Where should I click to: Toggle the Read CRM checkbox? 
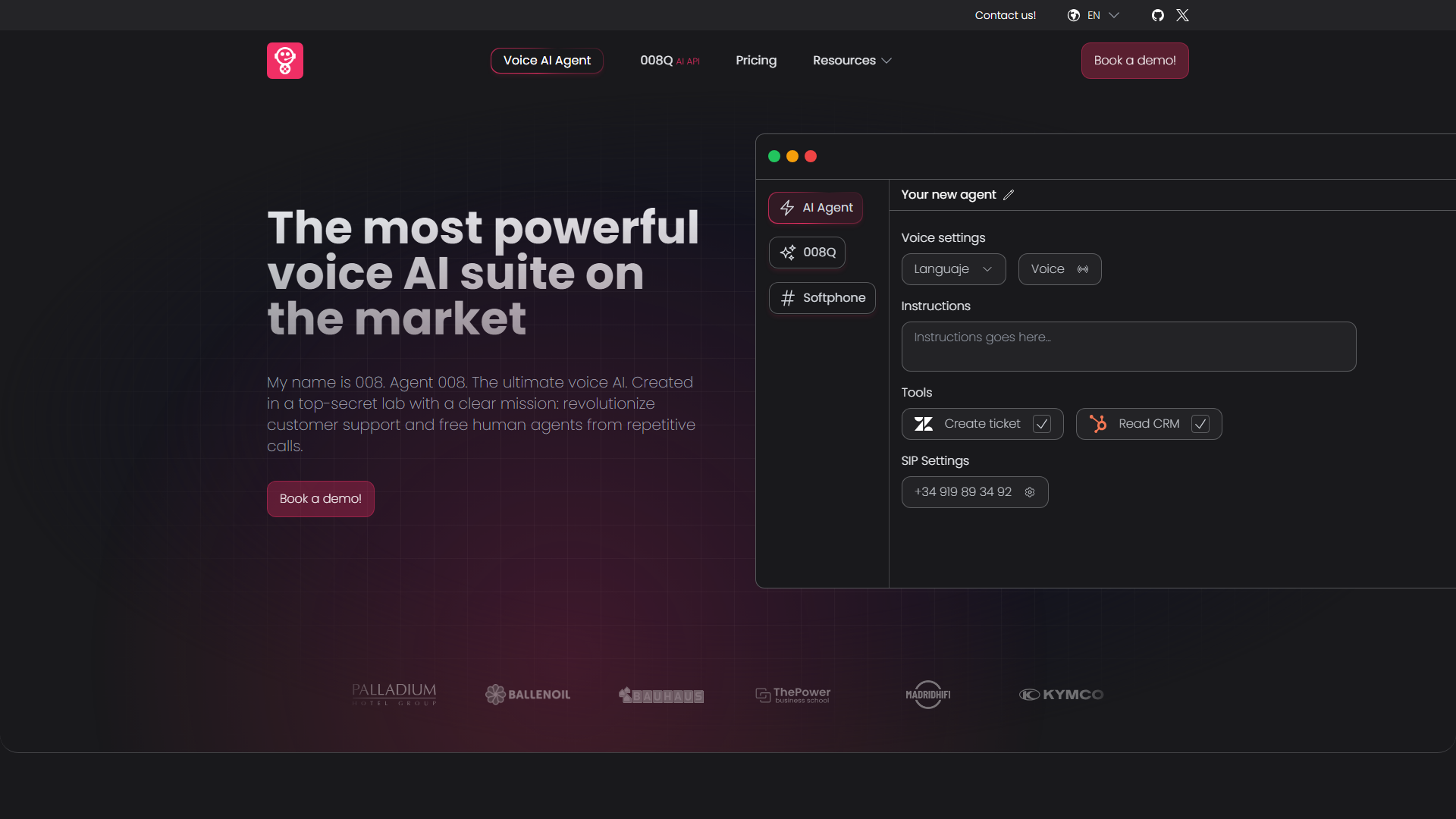coord(1200,424)
